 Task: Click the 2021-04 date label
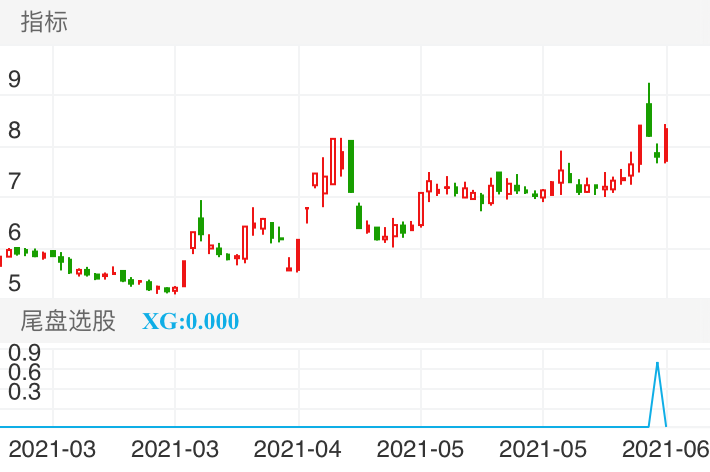click(298, 449)
